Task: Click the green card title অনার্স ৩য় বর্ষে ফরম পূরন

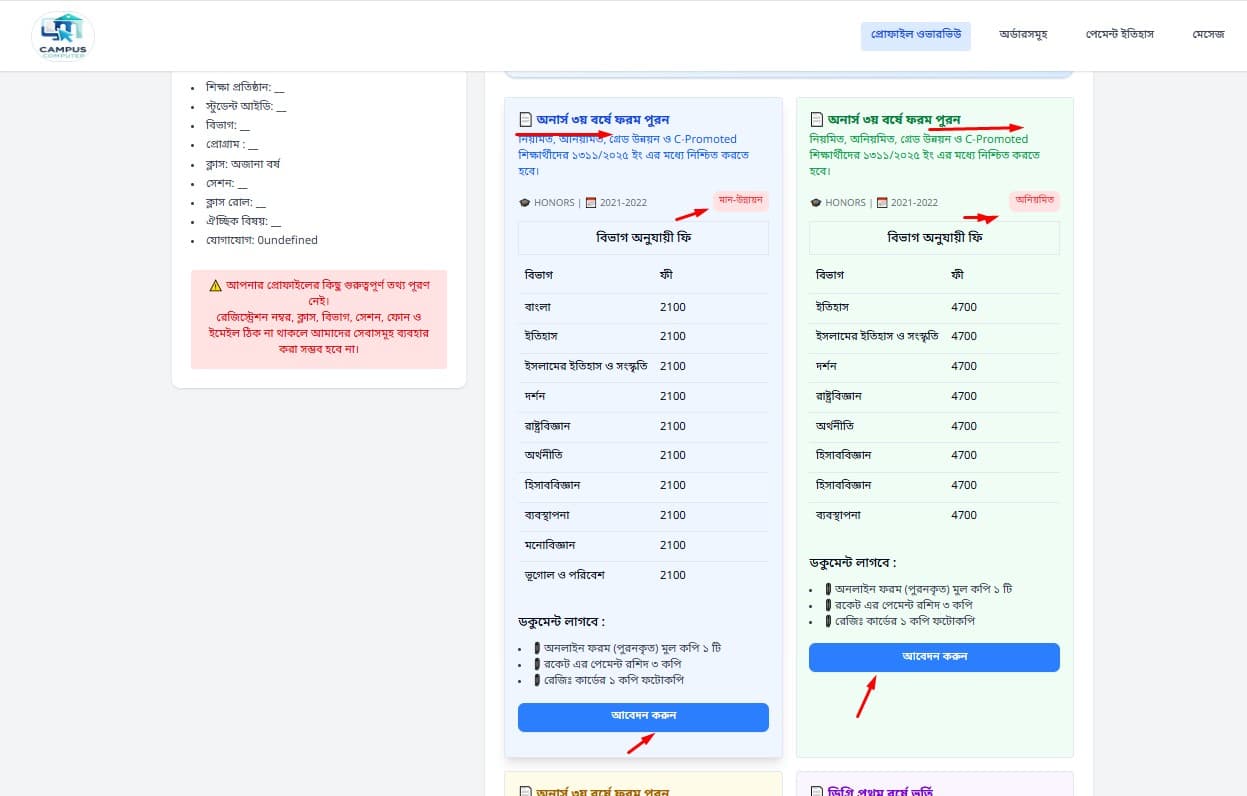Action: [x=894, y=120]
